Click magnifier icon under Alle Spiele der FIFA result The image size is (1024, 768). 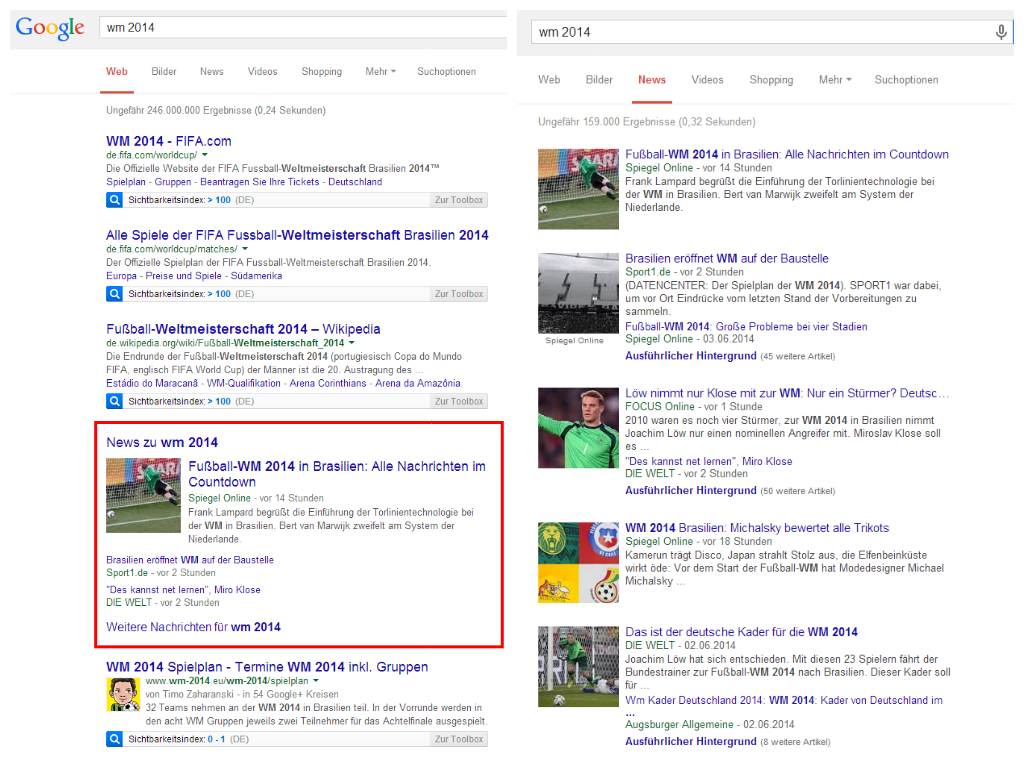(x=114, y=294)
